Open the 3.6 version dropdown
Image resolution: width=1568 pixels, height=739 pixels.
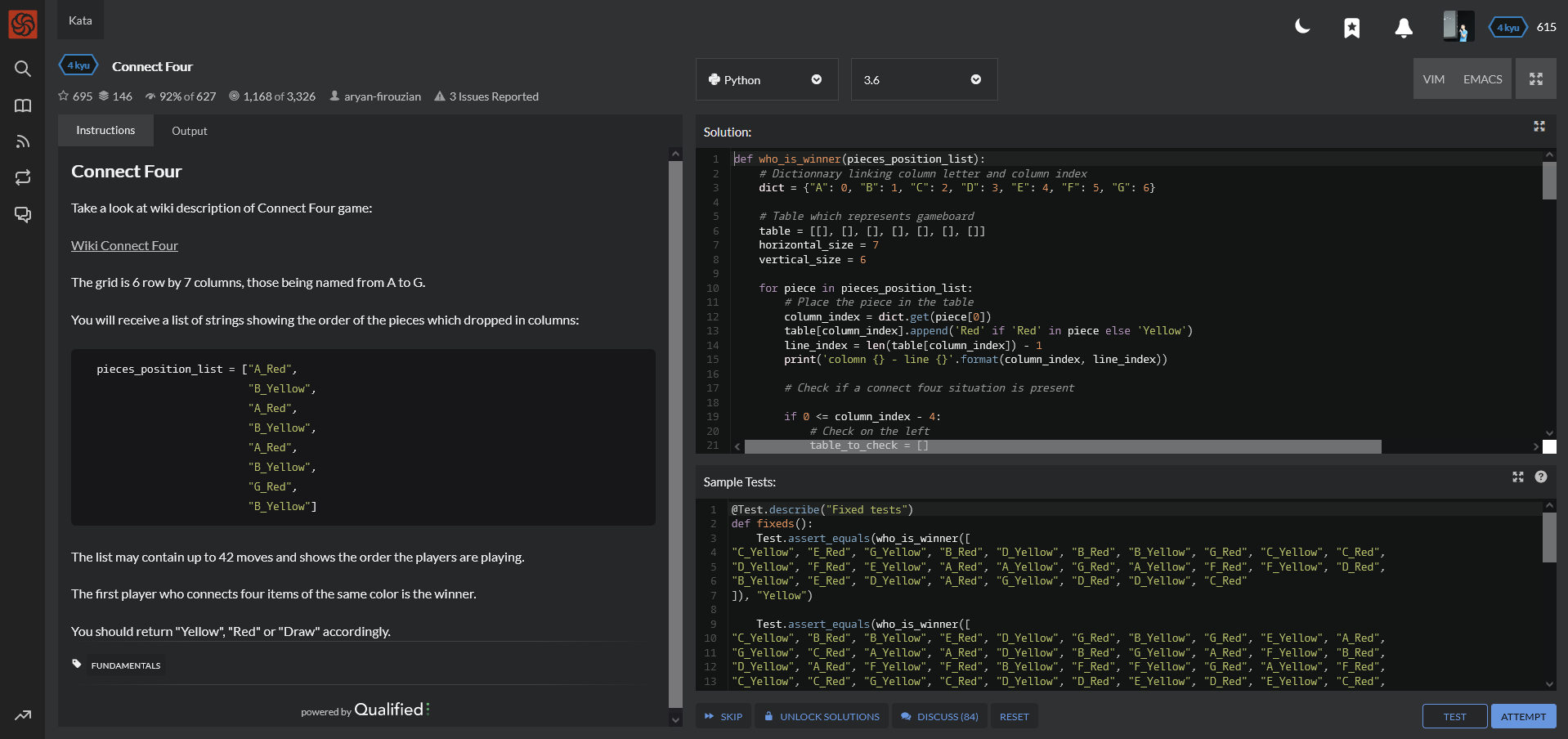click(924, 79)
